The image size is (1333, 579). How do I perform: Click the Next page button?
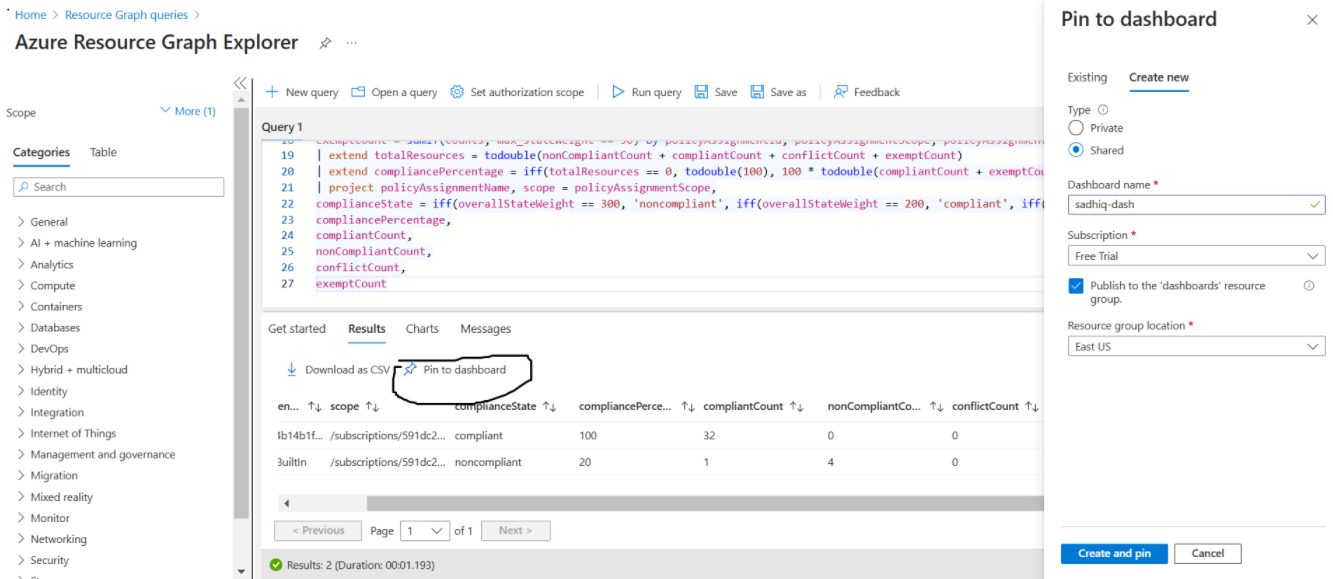(x=515, y=531)
